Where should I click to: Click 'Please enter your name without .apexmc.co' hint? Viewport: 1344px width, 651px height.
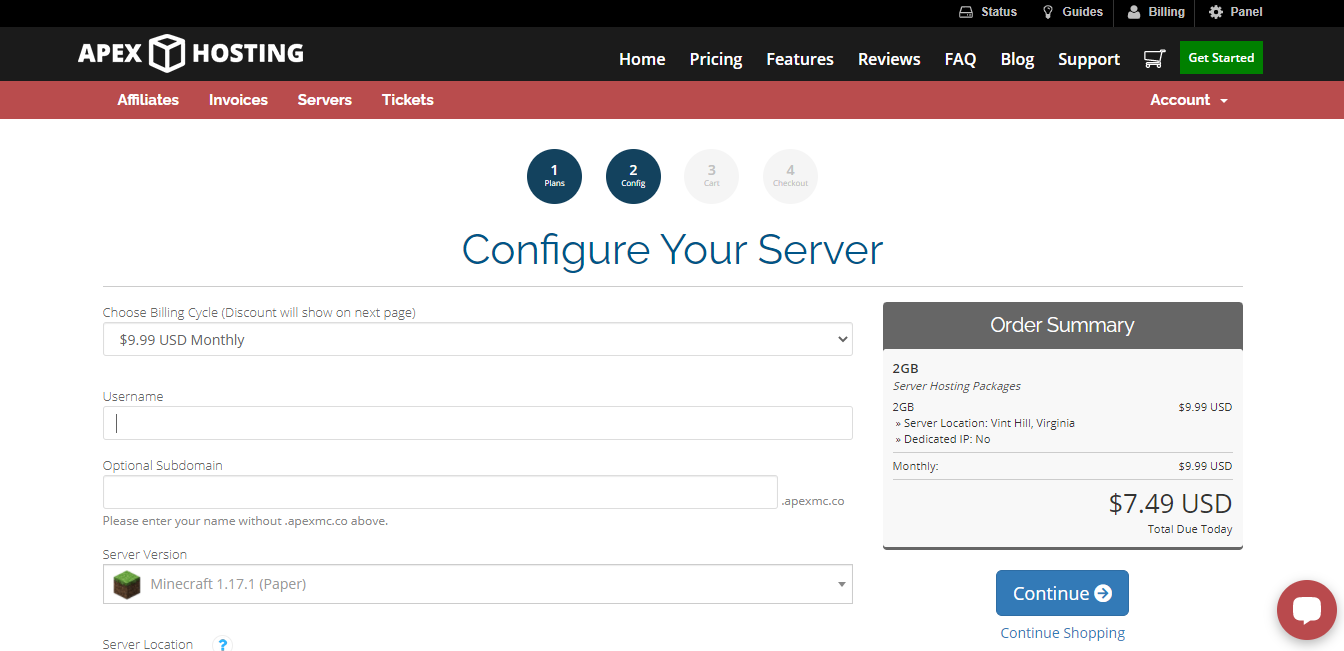[x=245, y=521]
